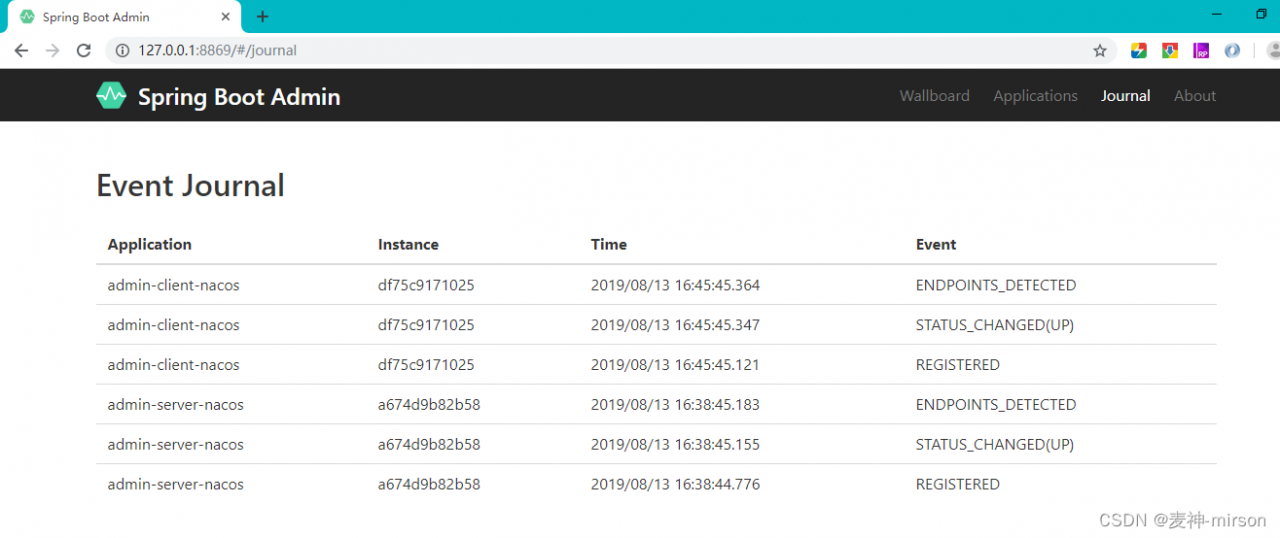Click ENDPOINTS_DETECTED in the admin-client-nacos row
The height and width of the screenshot is (538, 1280).
click(996, 285)
